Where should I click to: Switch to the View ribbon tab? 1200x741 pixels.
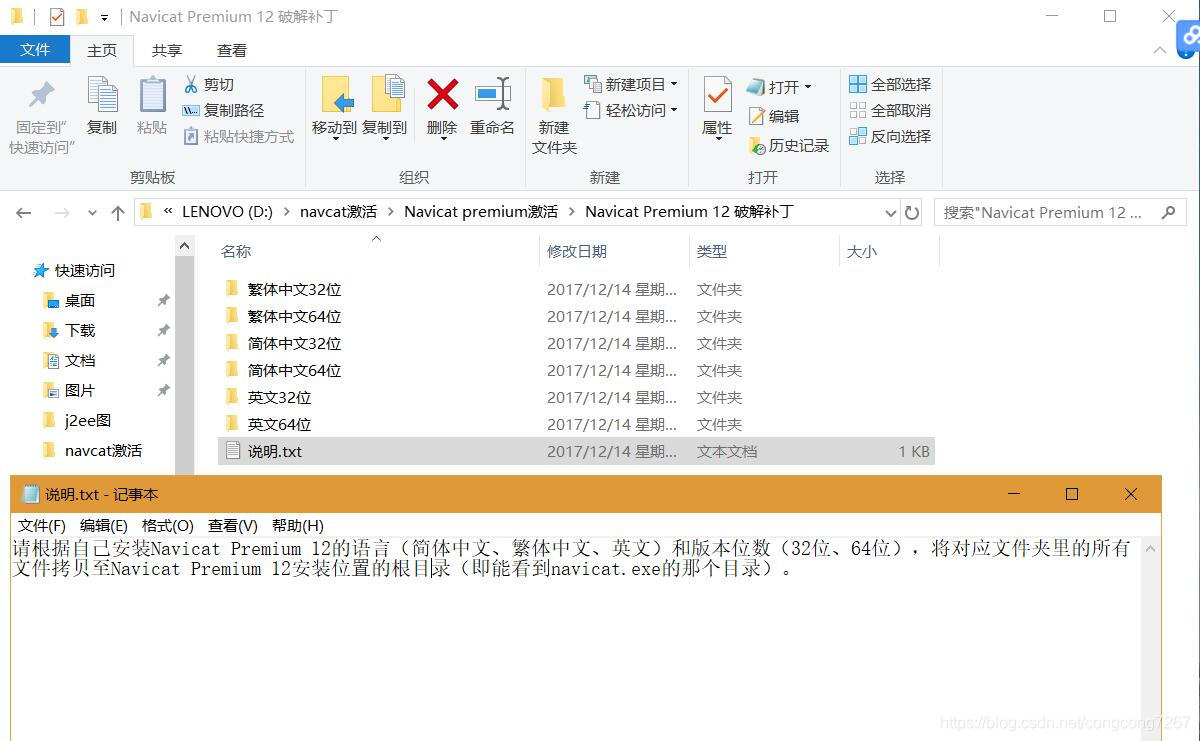click(232, 50)
